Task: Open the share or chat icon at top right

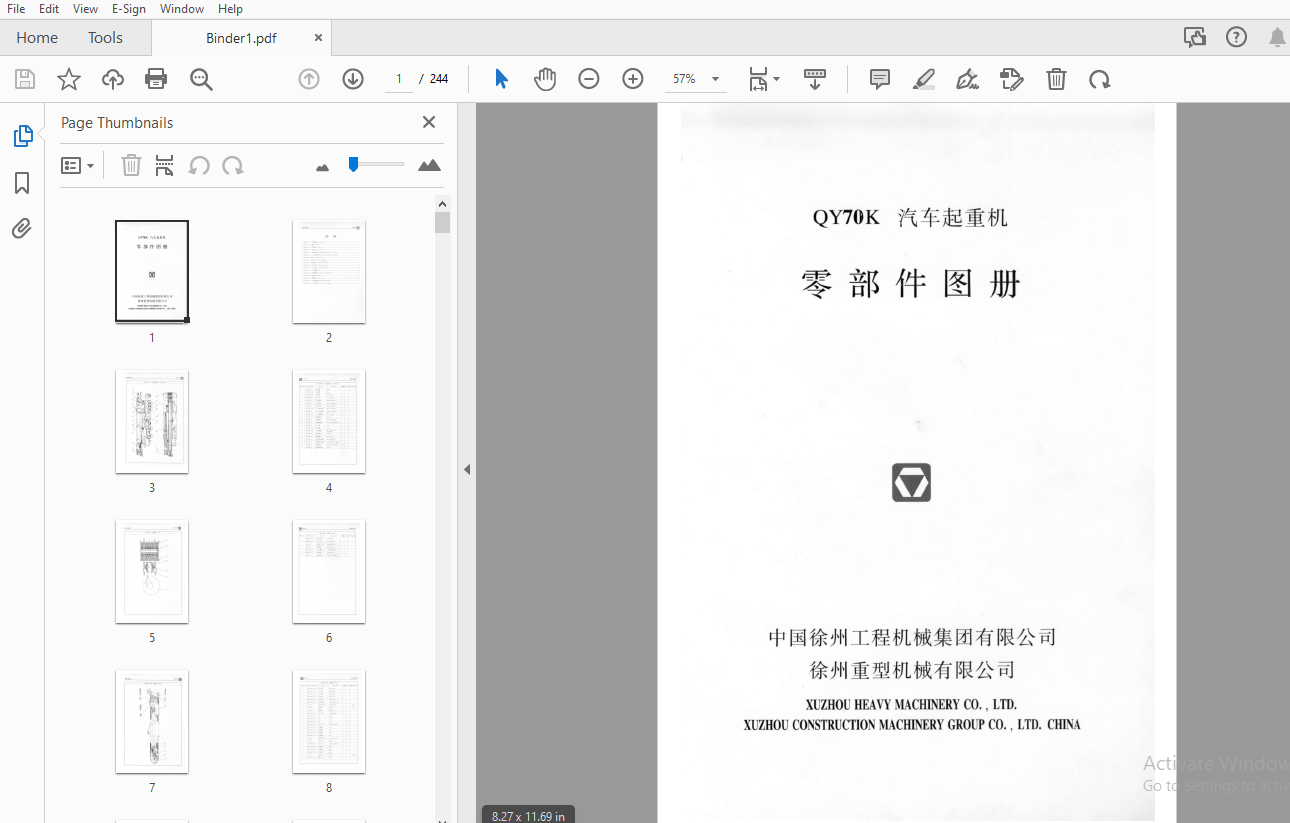Action: point(1194,38)
